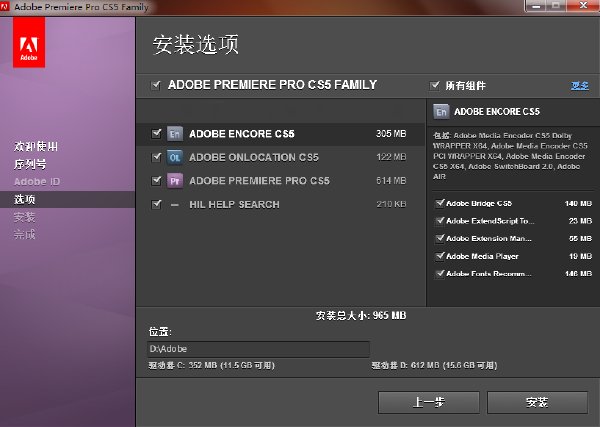Click the 驱动器 C: 352 MB disk info

212,365
